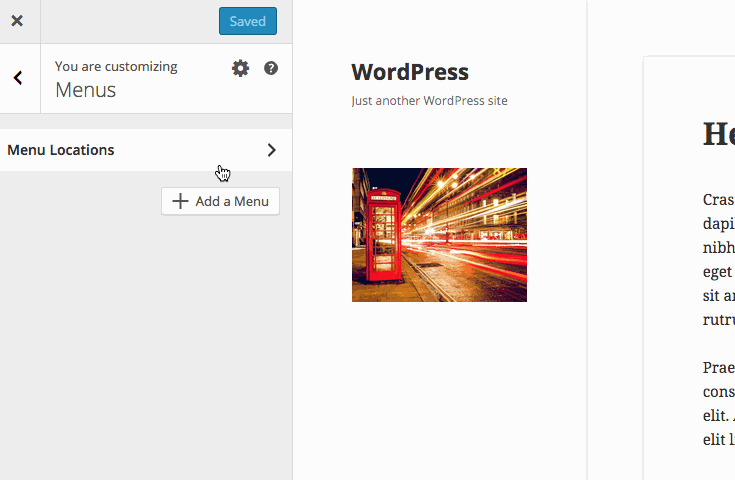Open menu options via the gear icon
This screenshot has width=735, height=480.
pyautogui.click(x=240, y=68)
